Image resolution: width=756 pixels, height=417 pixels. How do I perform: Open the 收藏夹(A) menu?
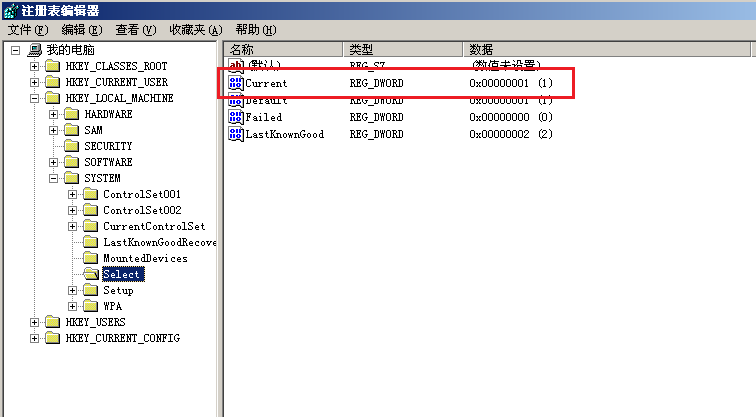click(x=196, y=30)
